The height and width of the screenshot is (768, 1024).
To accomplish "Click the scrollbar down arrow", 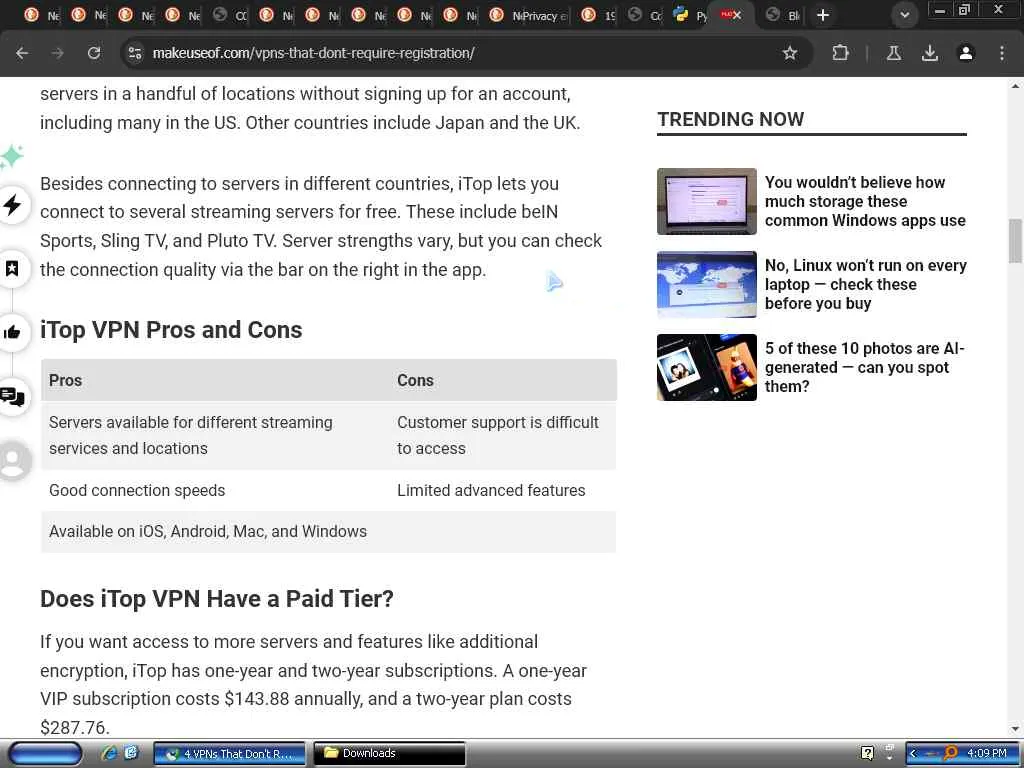I will [1015, 729].
